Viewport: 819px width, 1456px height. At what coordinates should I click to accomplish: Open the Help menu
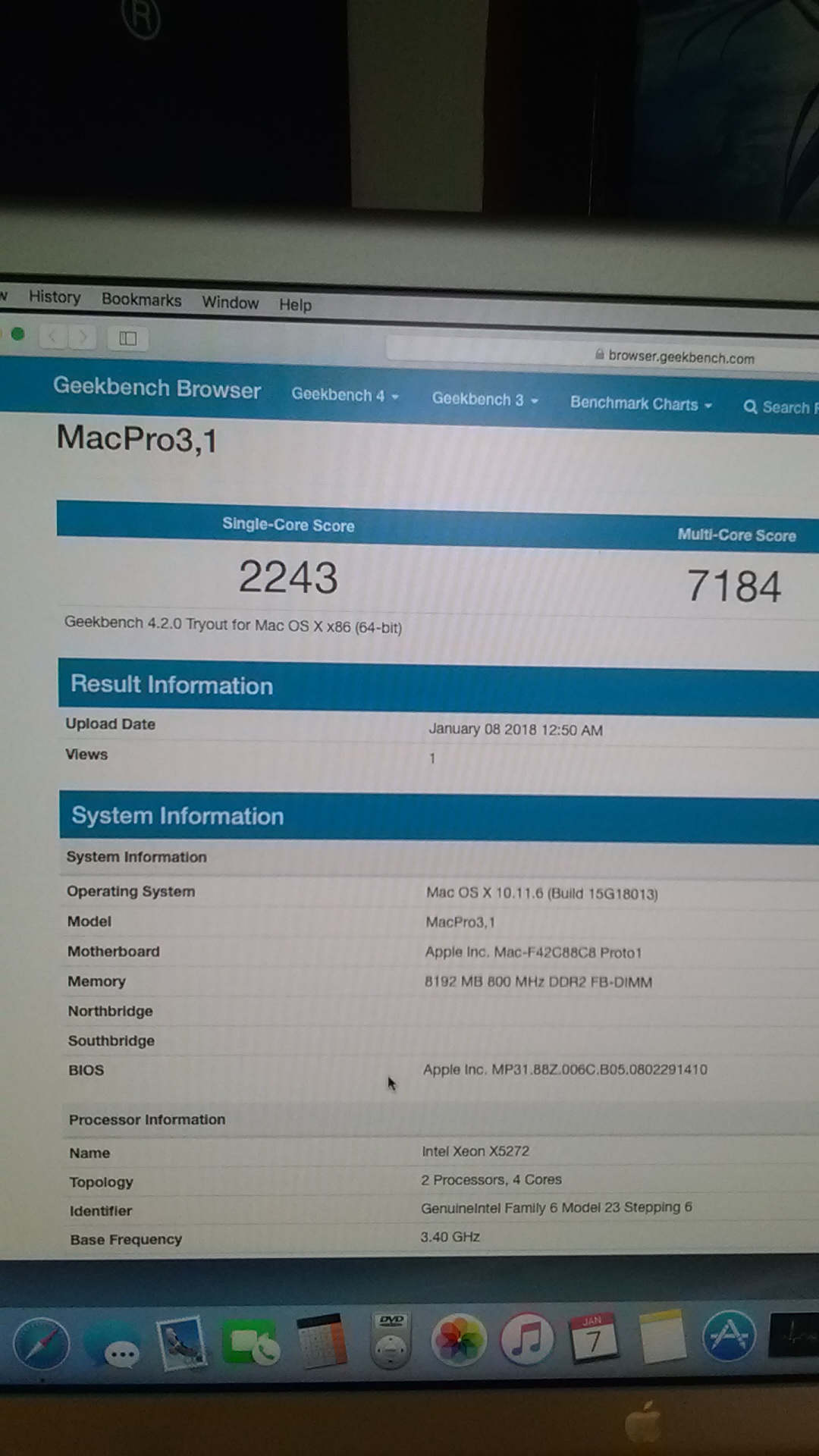[295, 305]
